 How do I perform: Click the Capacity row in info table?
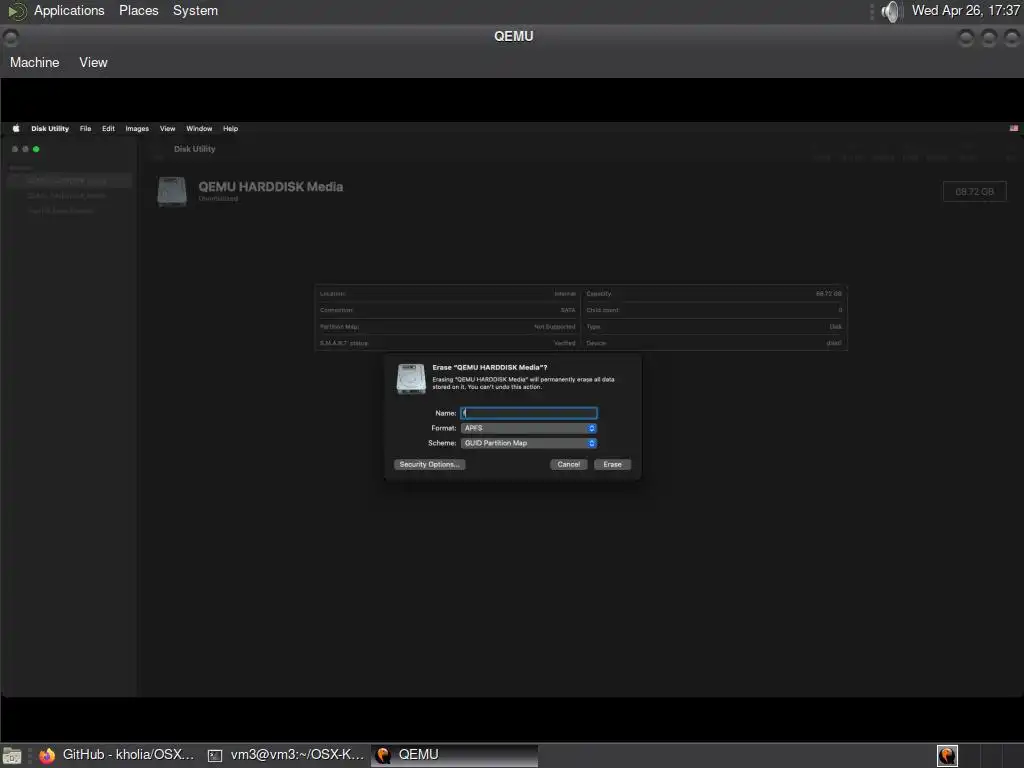714,294
